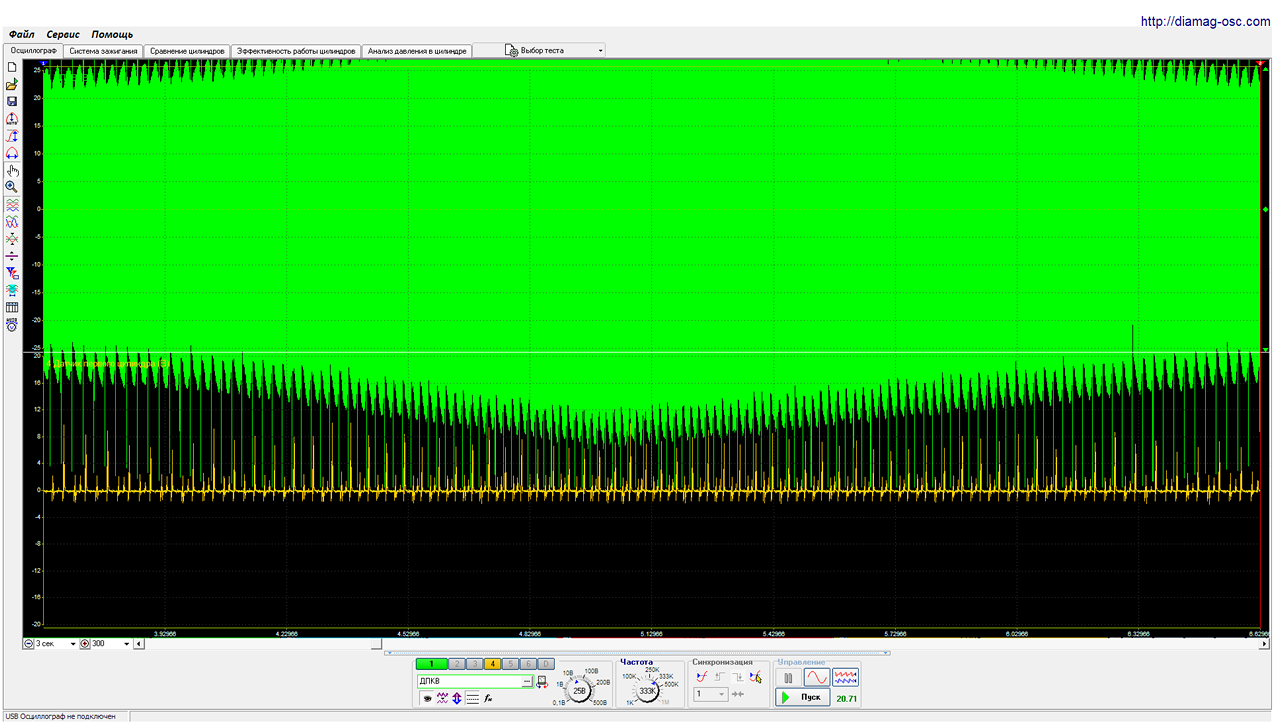Select rising edge trigger icon
1280x725 pixels.
tap(720, 677)
